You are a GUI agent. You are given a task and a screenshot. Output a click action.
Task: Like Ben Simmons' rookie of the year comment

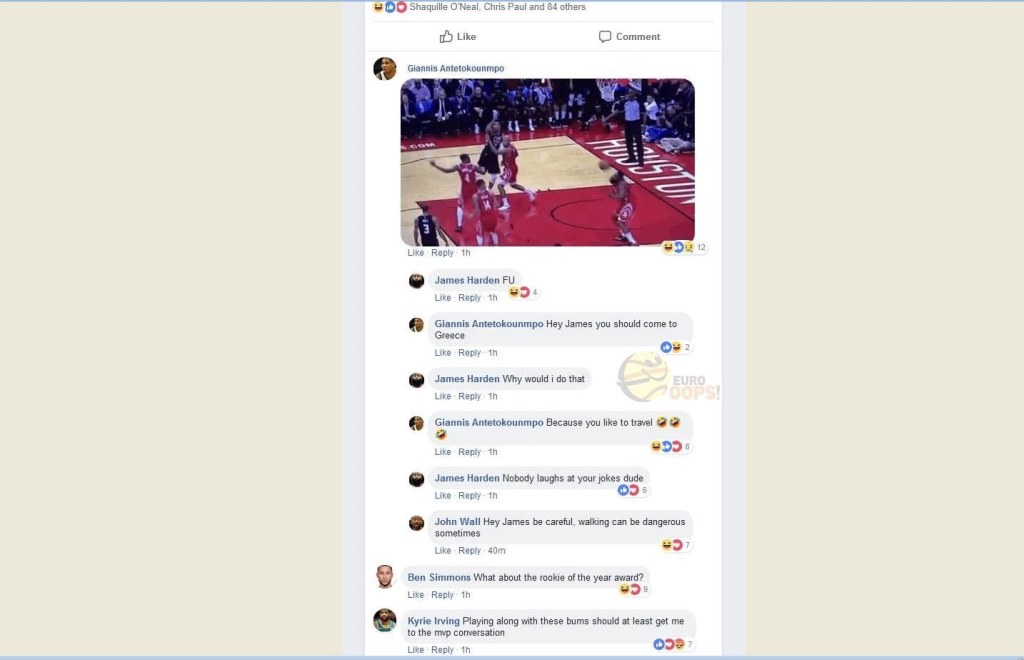pos(415,595)
